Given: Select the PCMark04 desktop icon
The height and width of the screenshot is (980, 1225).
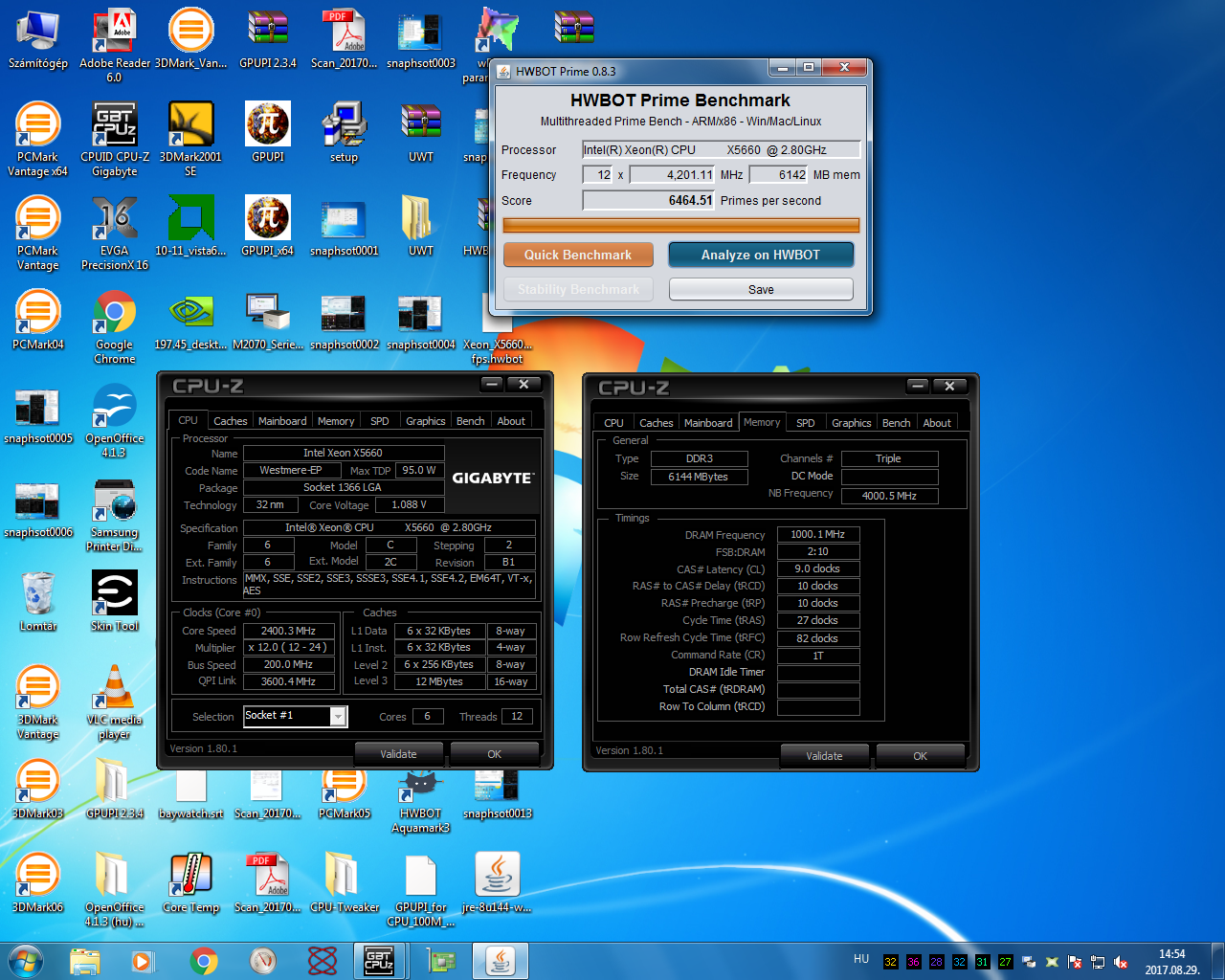Looking at the screenshot, I should click(37, 320).
